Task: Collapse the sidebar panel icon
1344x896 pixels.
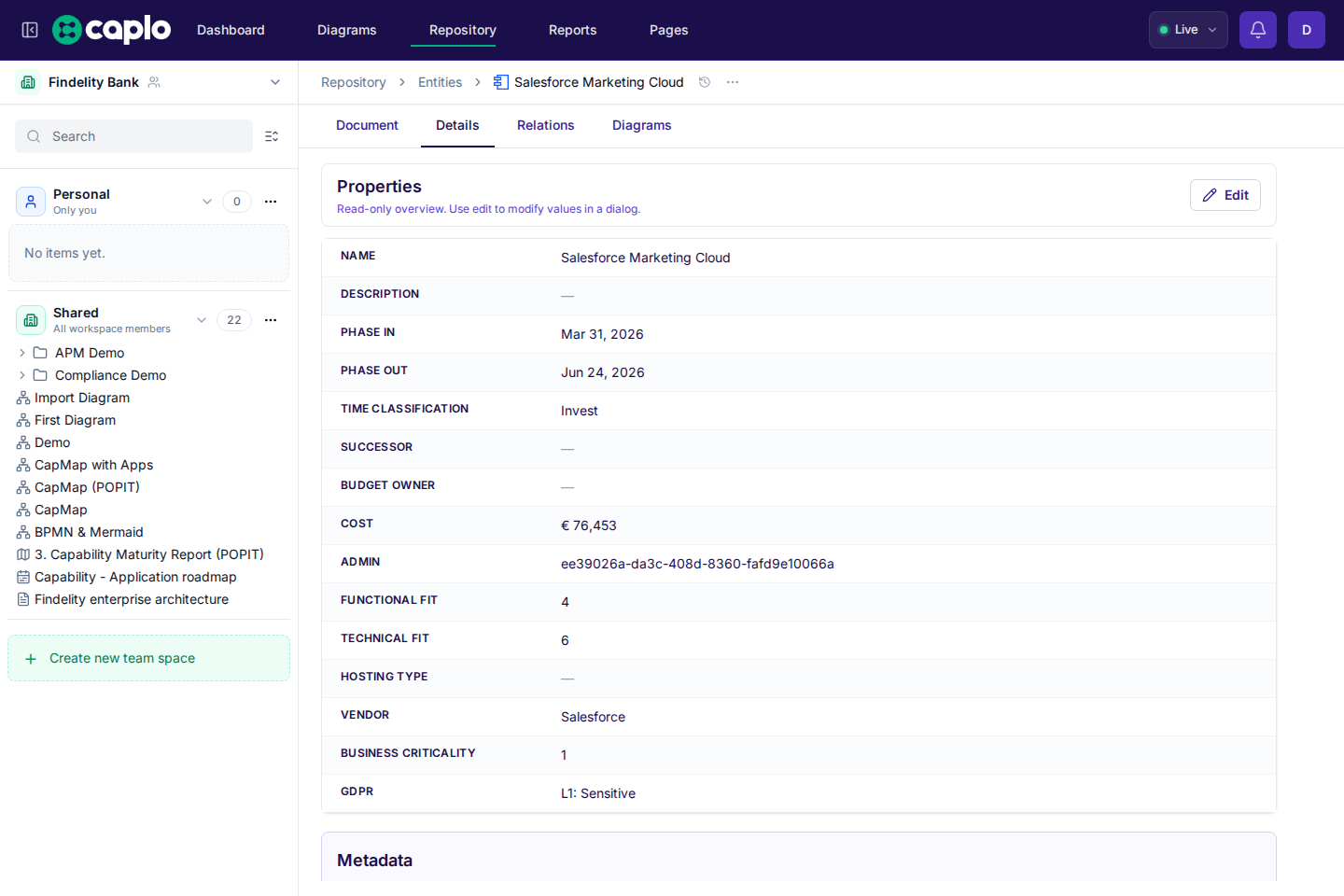Action: 30,30
